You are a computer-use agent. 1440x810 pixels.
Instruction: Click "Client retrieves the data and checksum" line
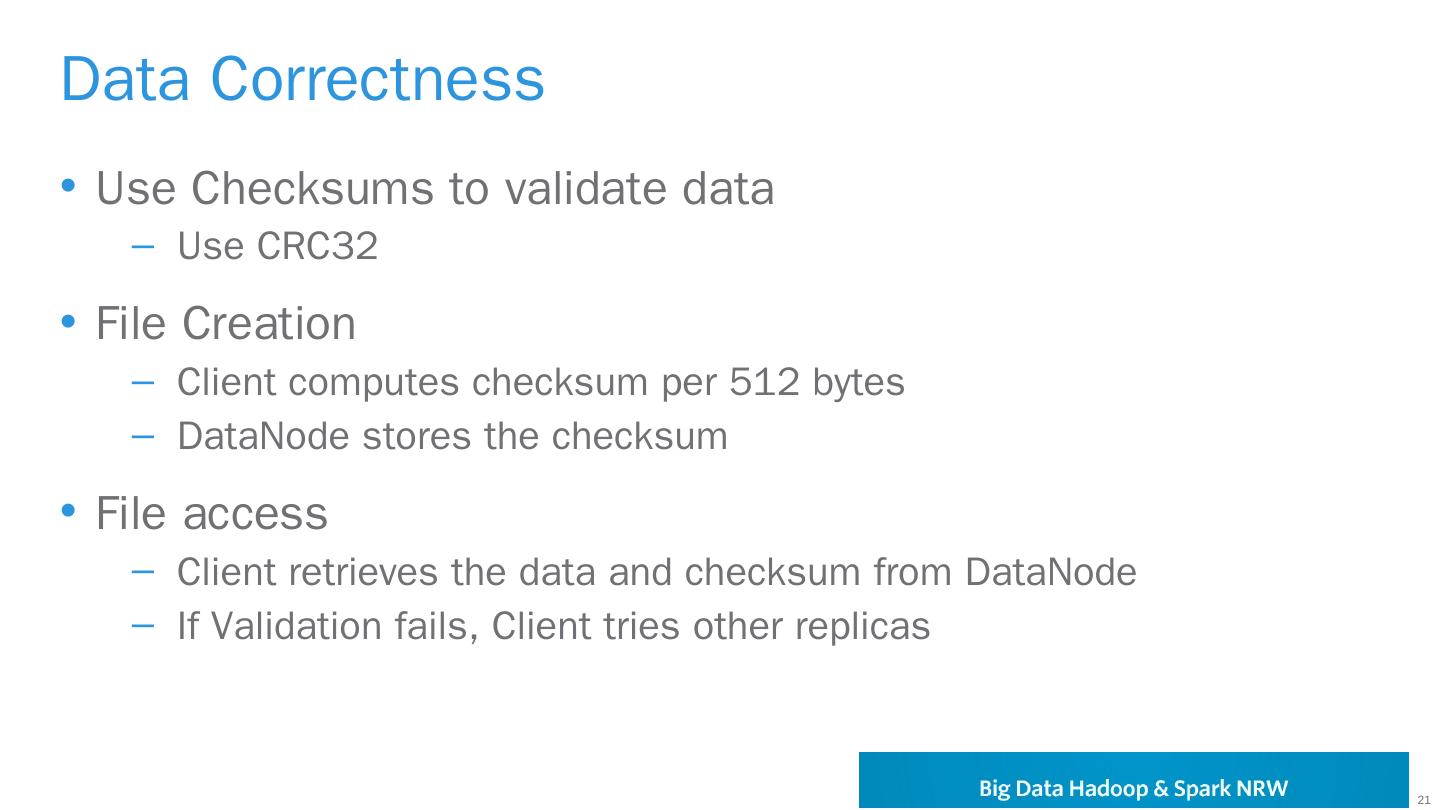coord(656,572)
